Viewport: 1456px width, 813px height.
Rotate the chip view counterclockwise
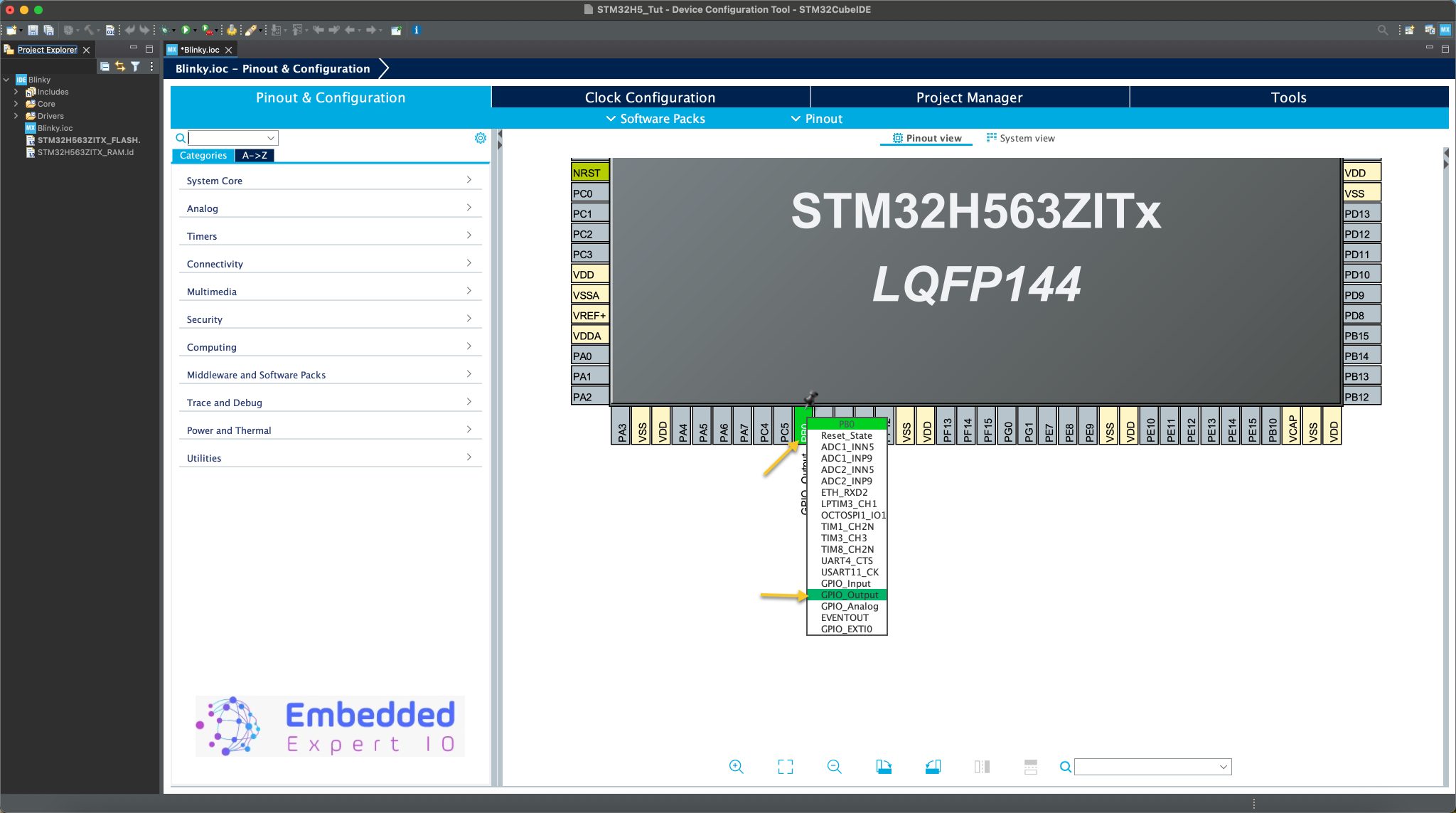[x=933, y=766]
